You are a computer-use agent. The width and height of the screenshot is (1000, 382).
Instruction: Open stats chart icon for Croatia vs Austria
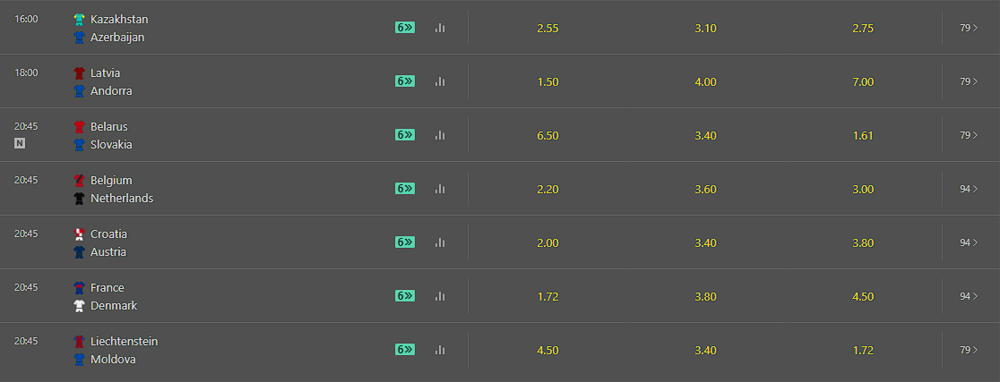click(x=439, y=242)
